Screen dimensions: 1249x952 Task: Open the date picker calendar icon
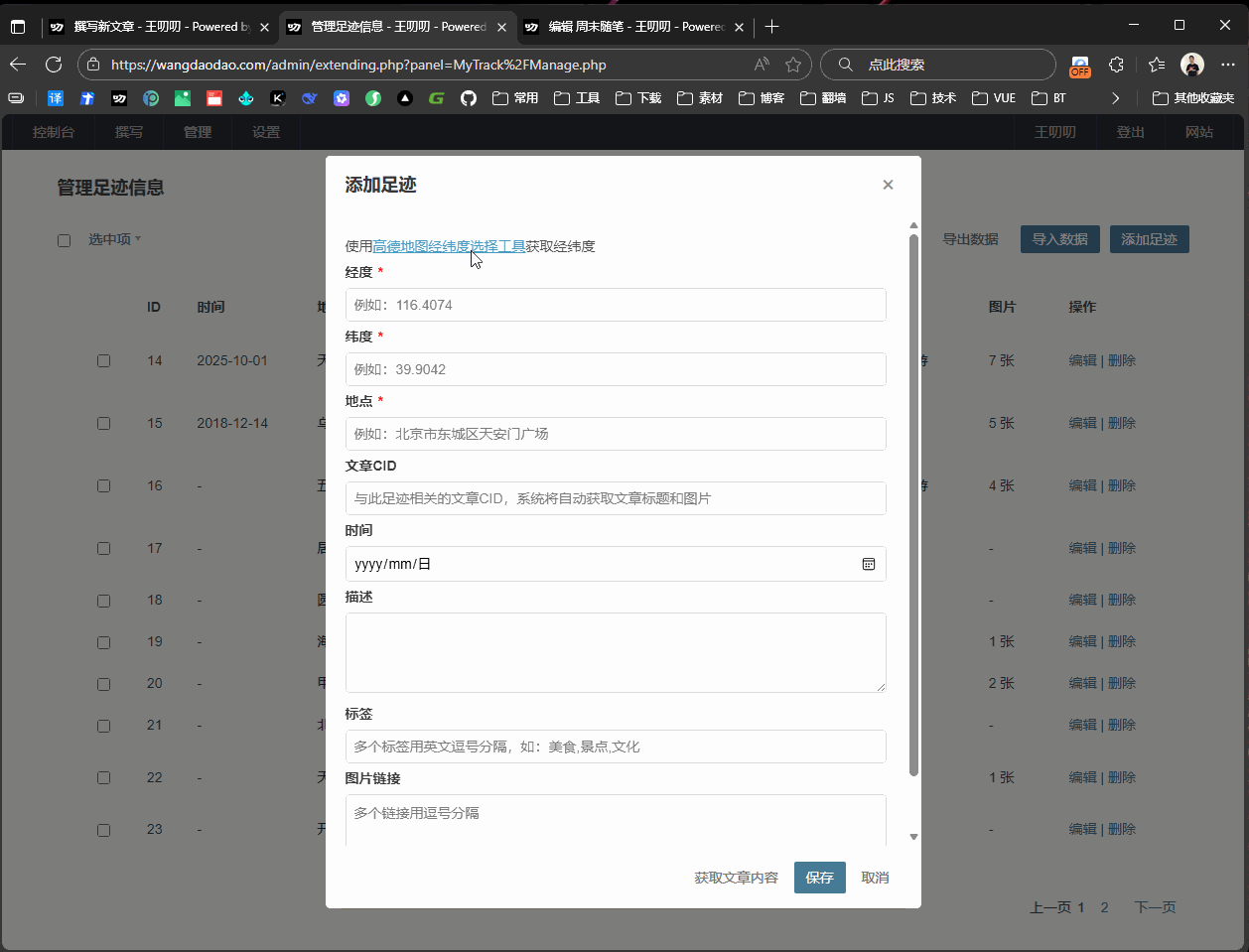[869, 564]
